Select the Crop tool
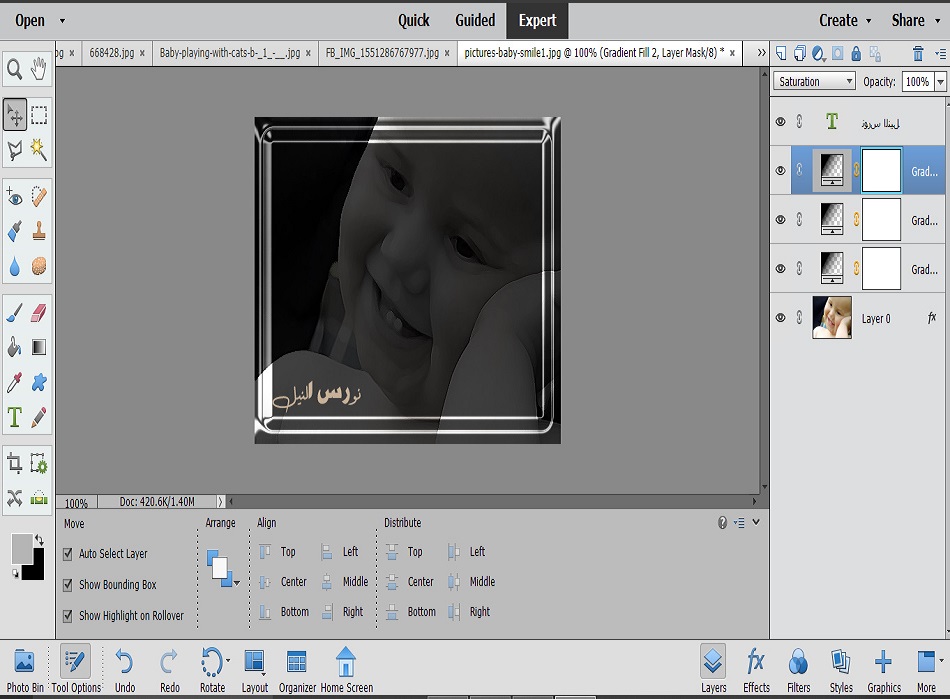Image resolution: width=950 pixels, height=699 pixels. tap(15, 463)
